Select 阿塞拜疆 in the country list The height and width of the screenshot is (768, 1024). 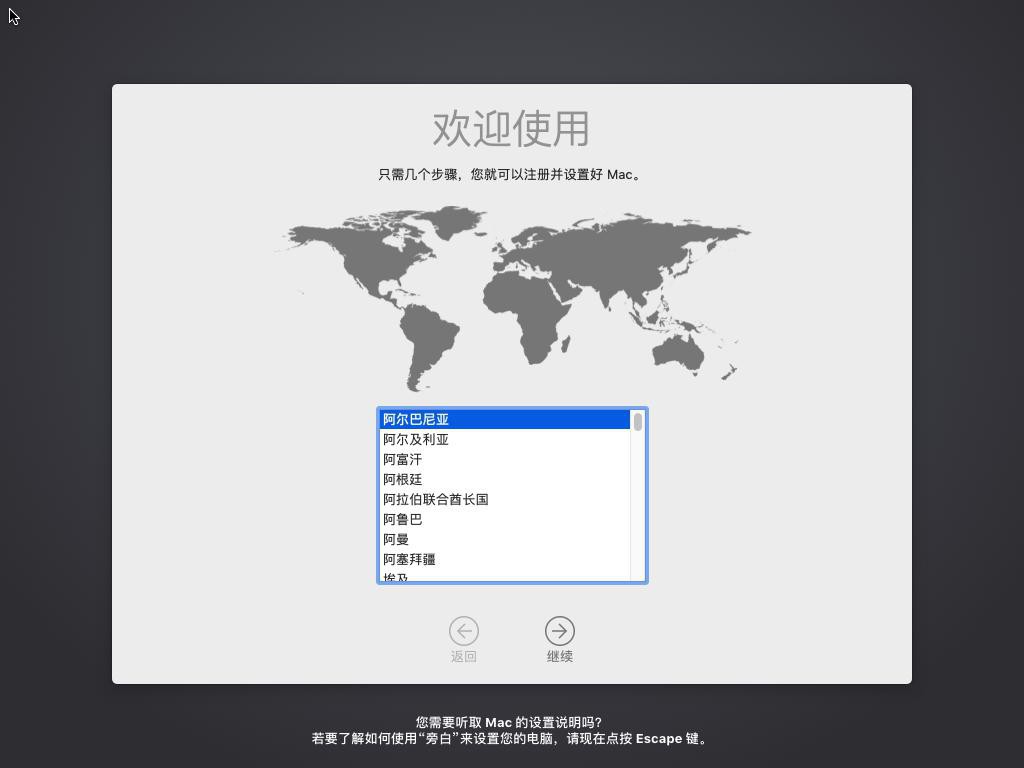(504, 560)
